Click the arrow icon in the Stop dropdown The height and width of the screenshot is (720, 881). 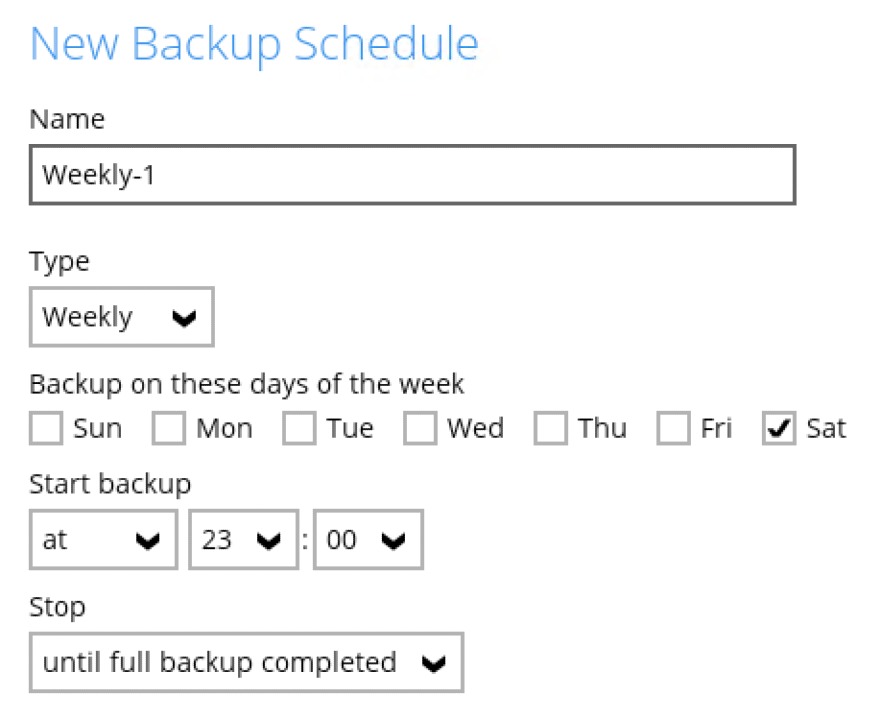click(434, 663)
